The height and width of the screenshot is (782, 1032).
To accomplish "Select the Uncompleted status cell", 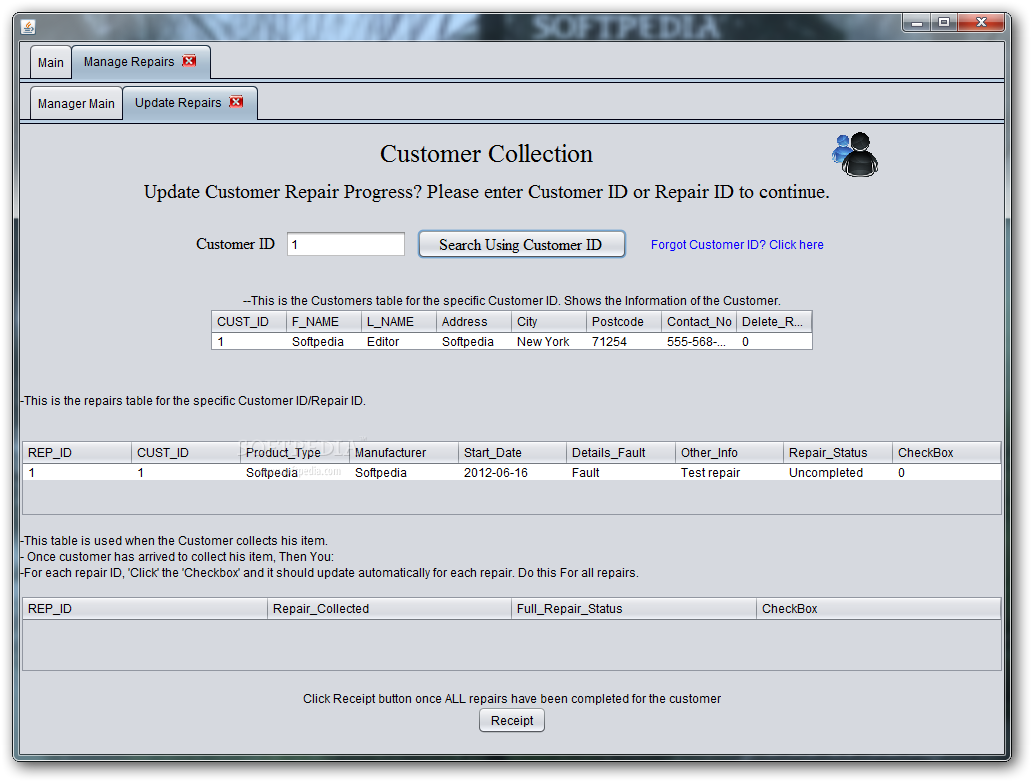I will [838, 472].
